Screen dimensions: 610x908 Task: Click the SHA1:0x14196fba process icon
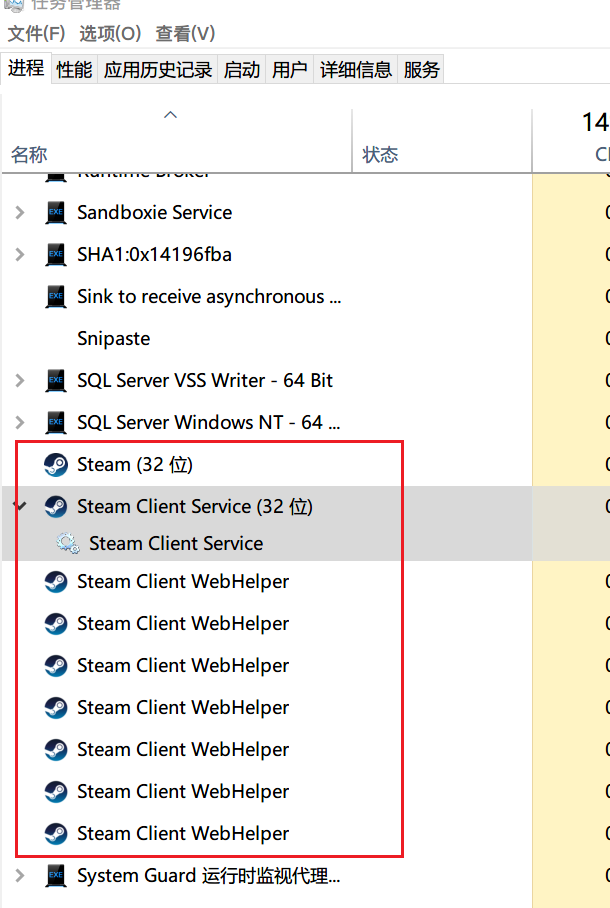tap(56, 254)
